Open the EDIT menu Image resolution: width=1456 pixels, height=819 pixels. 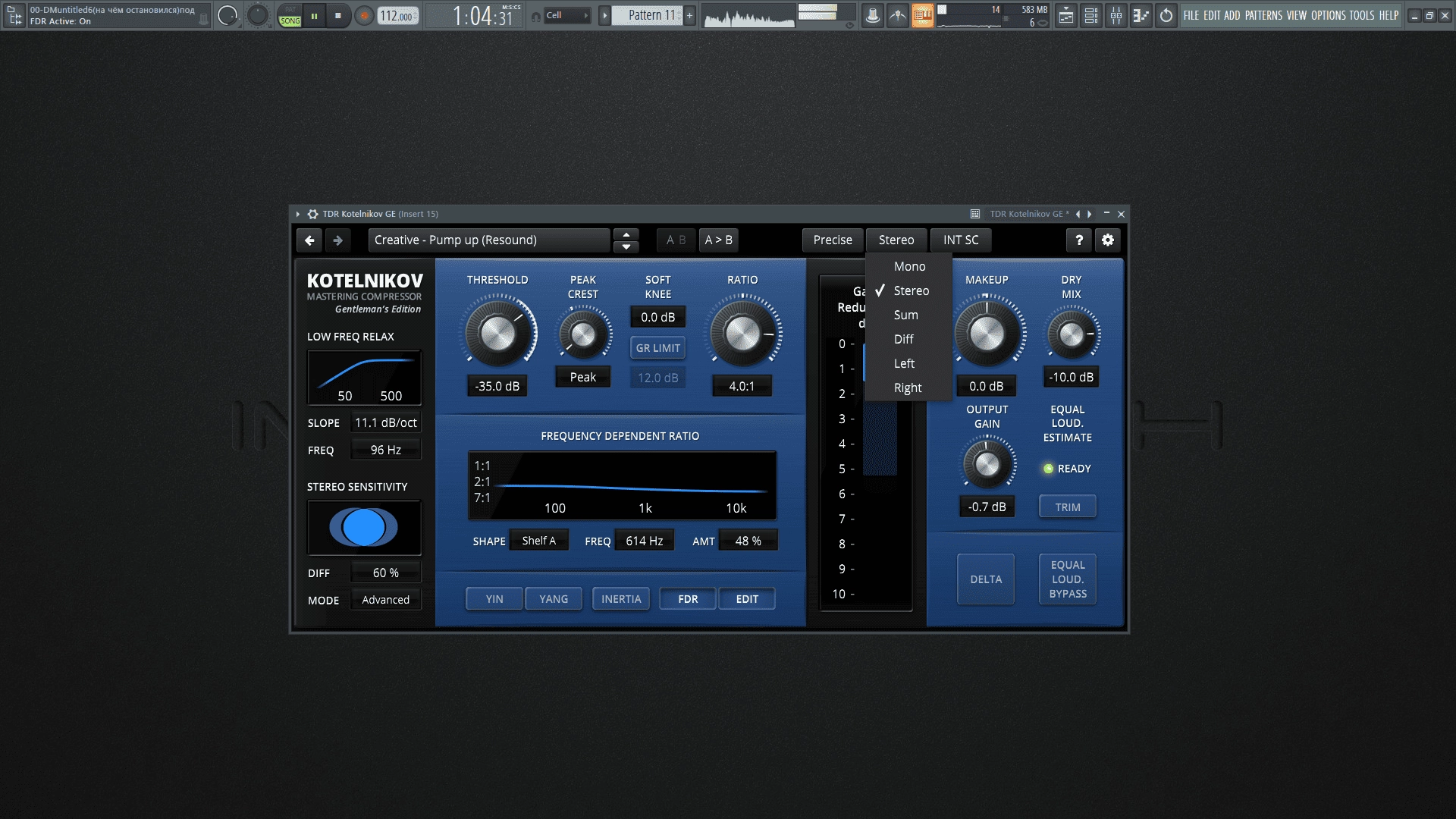[x=1212, y=15]
